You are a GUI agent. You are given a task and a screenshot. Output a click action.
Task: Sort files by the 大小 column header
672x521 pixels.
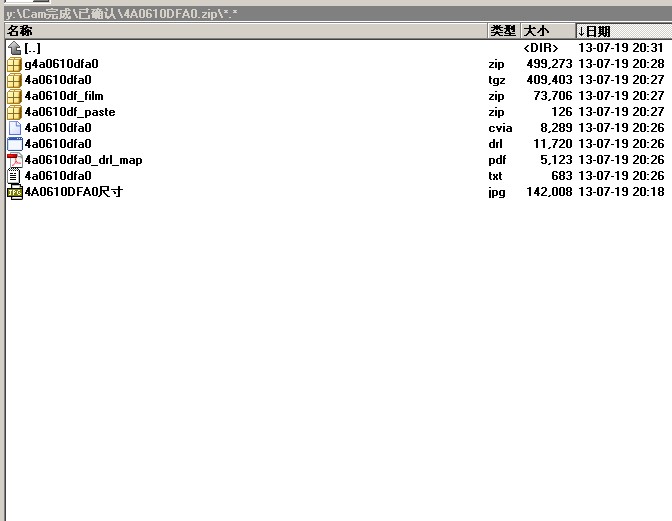click(x=548, y=31)
